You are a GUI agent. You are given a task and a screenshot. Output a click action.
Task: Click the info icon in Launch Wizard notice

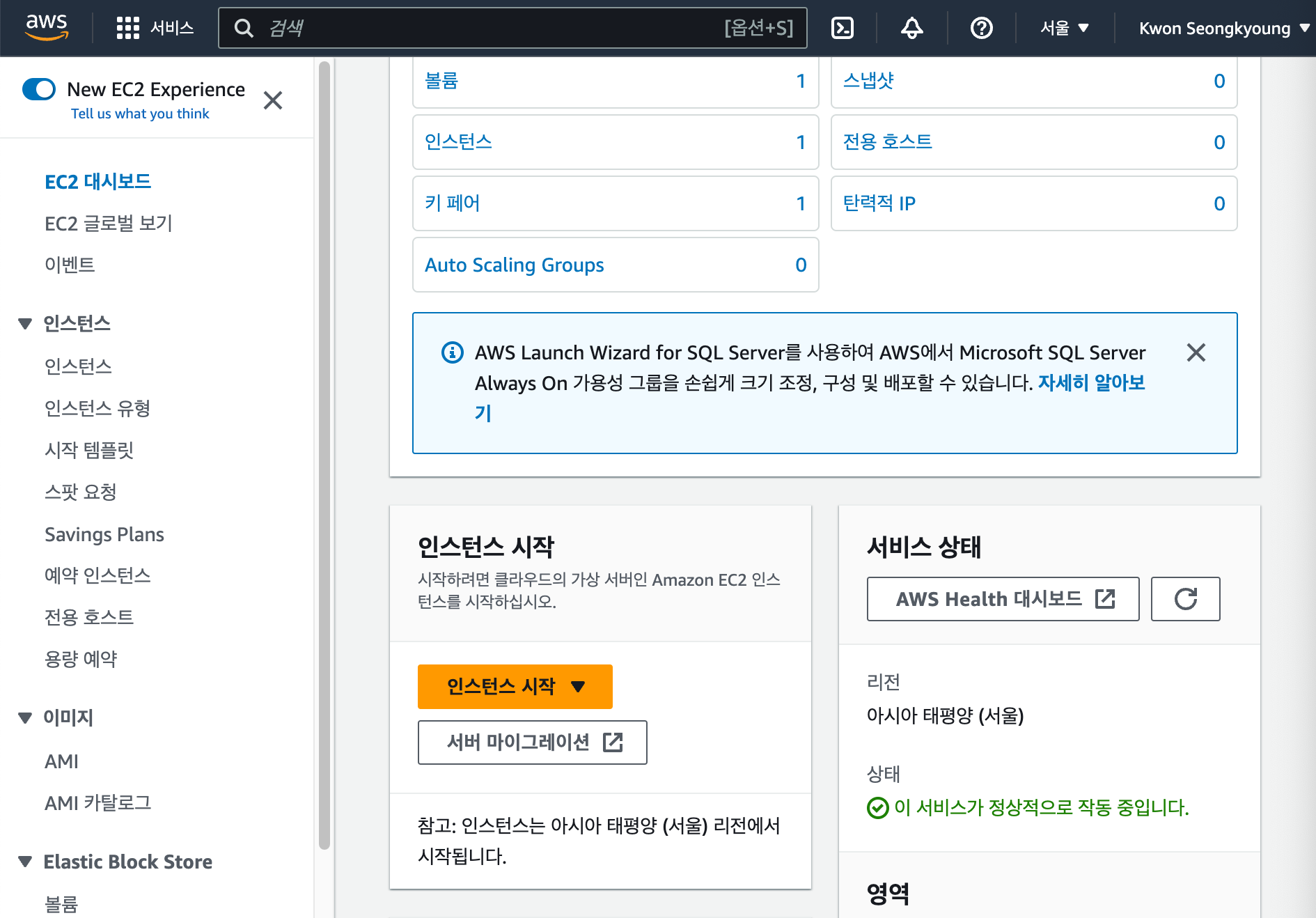pyautogui.click(x=453, y=352)
